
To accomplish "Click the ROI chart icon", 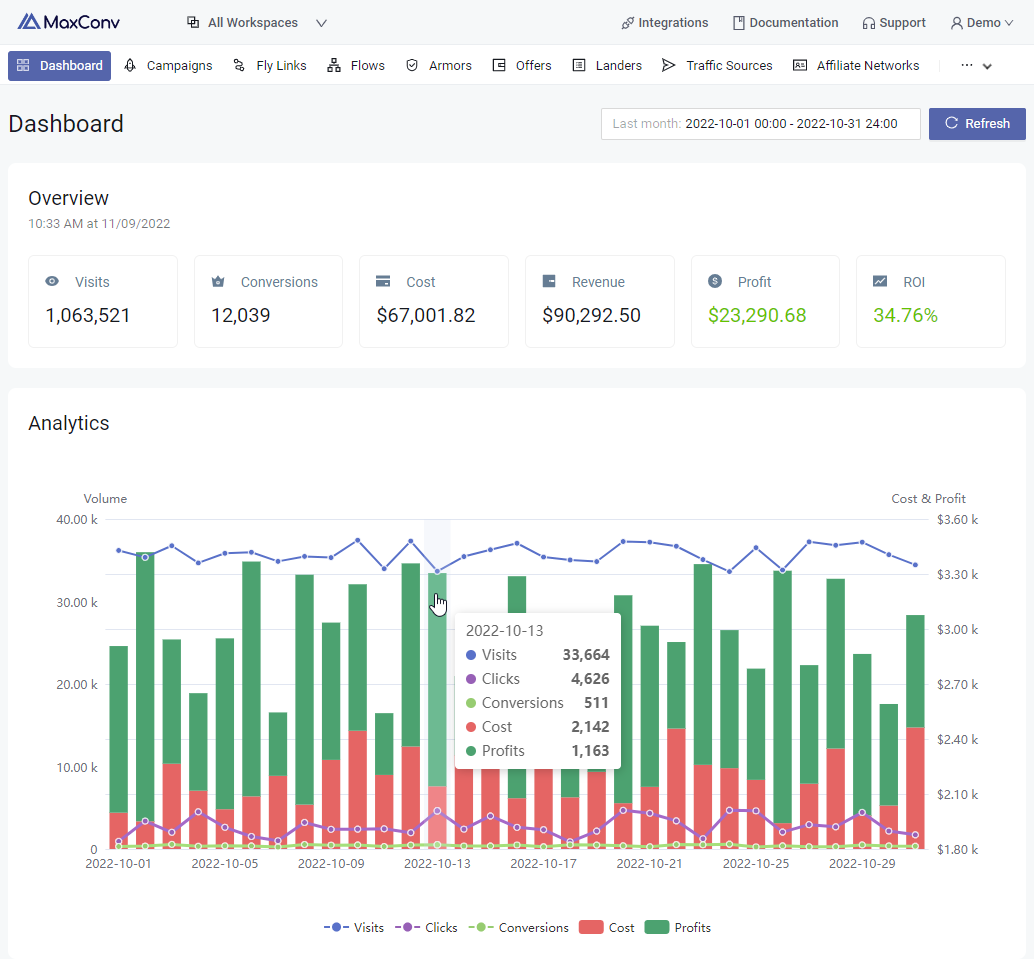I will click(880, 282).
